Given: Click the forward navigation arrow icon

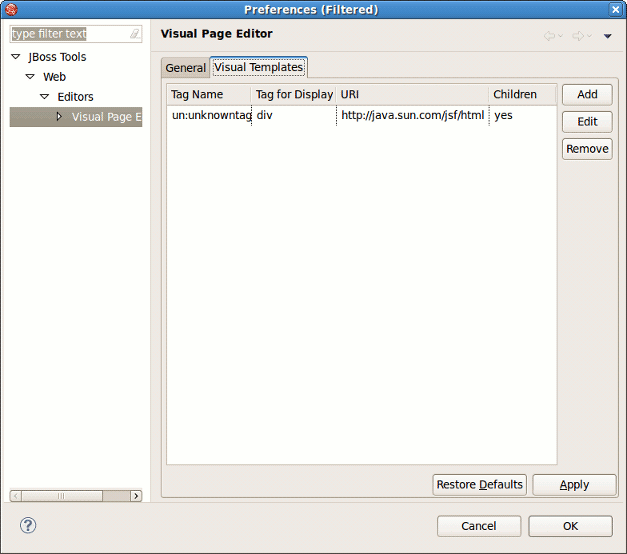Looking at the screenshot, I should tap(577, 36).
